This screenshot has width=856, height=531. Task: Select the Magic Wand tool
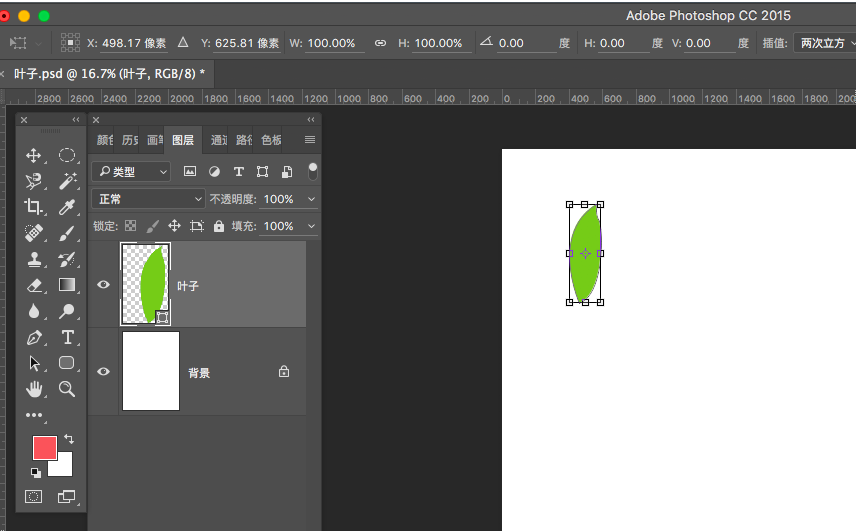67,181
